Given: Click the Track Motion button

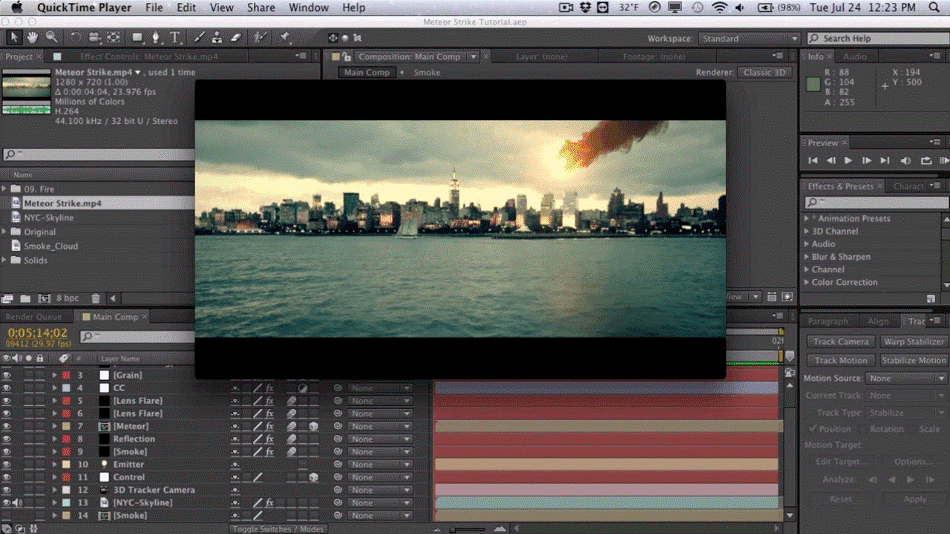Looking at the screenshot, I should tap(841, 360).
